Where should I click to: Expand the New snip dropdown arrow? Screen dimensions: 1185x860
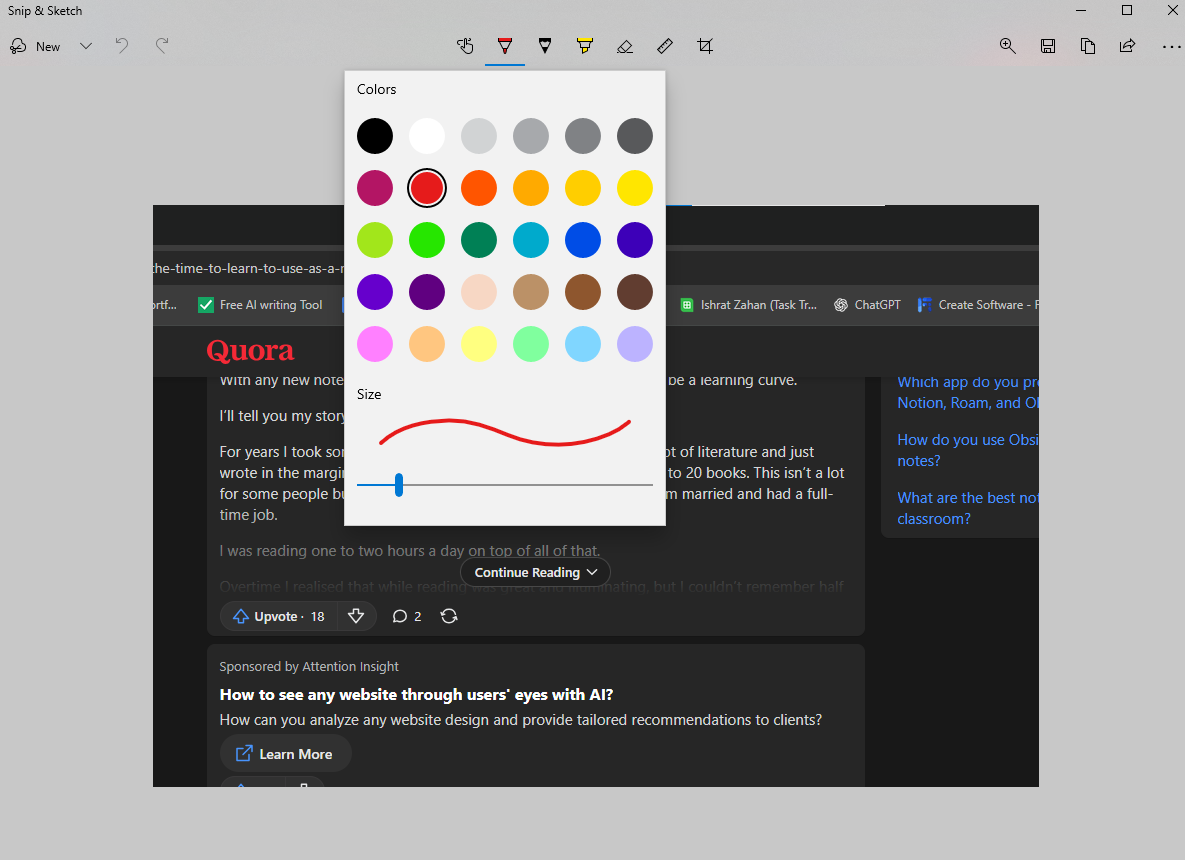[86, 46]
